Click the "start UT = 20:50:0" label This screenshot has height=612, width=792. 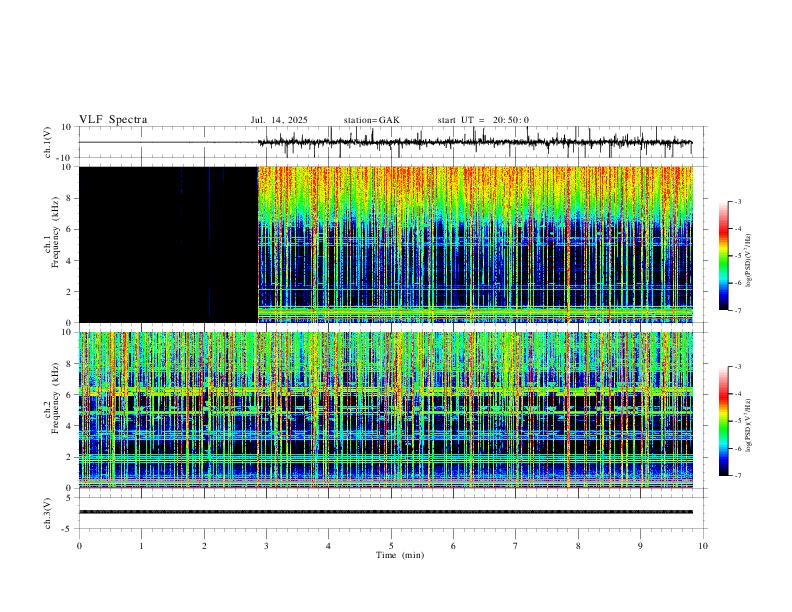(x=483, y=120)
